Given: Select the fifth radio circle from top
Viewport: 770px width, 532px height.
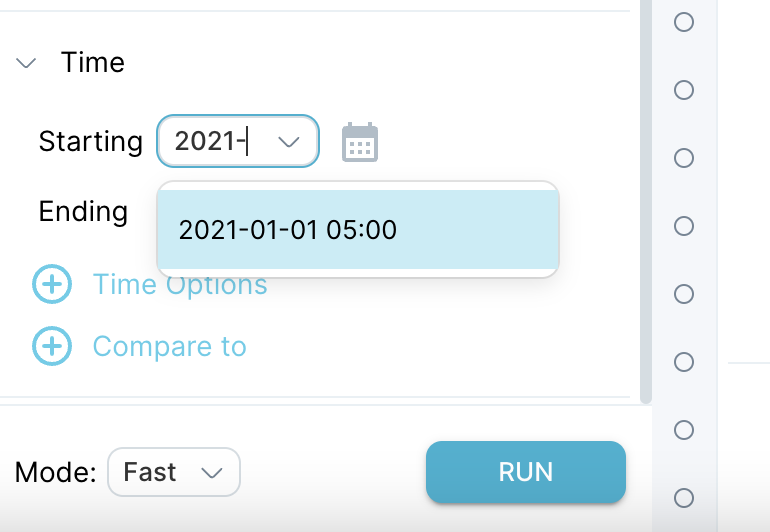Looking at the screenshot, I should click(x=684, y=294).
